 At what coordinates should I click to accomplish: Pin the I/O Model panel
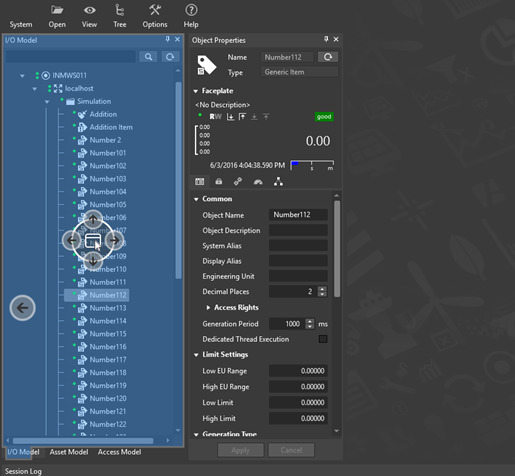(x=167, y=39)
